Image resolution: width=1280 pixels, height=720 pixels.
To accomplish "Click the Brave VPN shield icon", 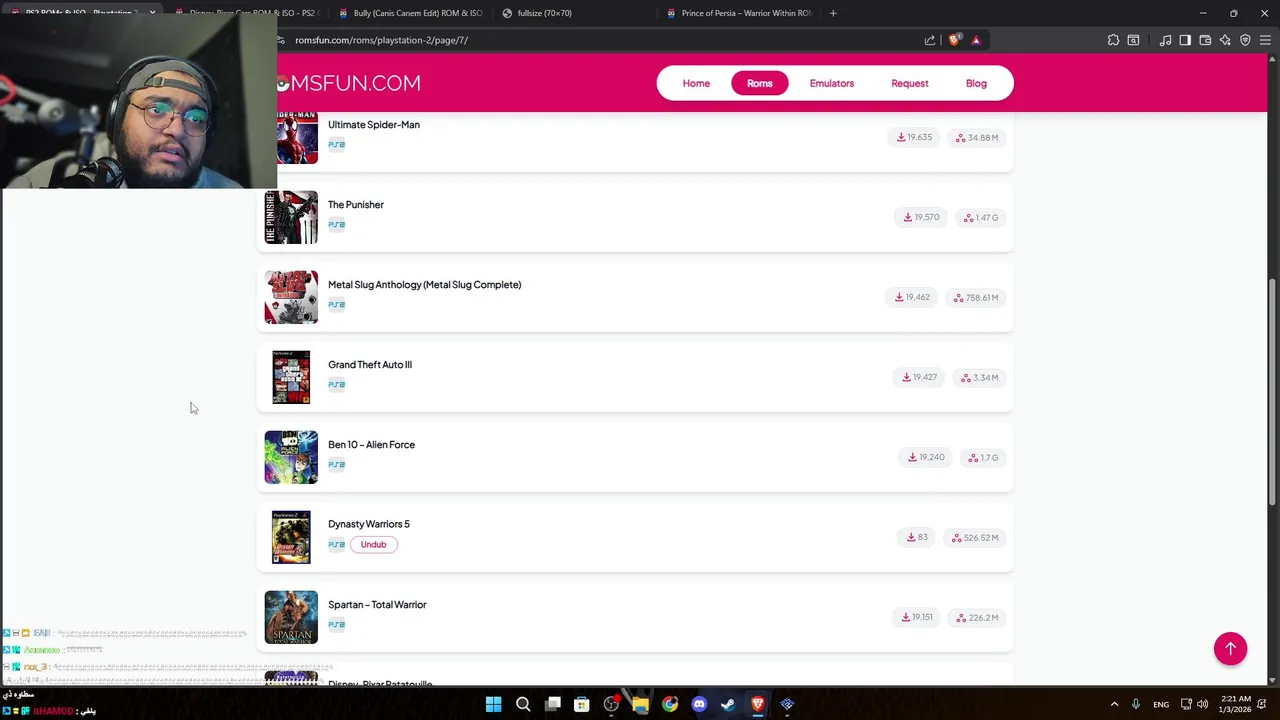I will point(1245,40).
